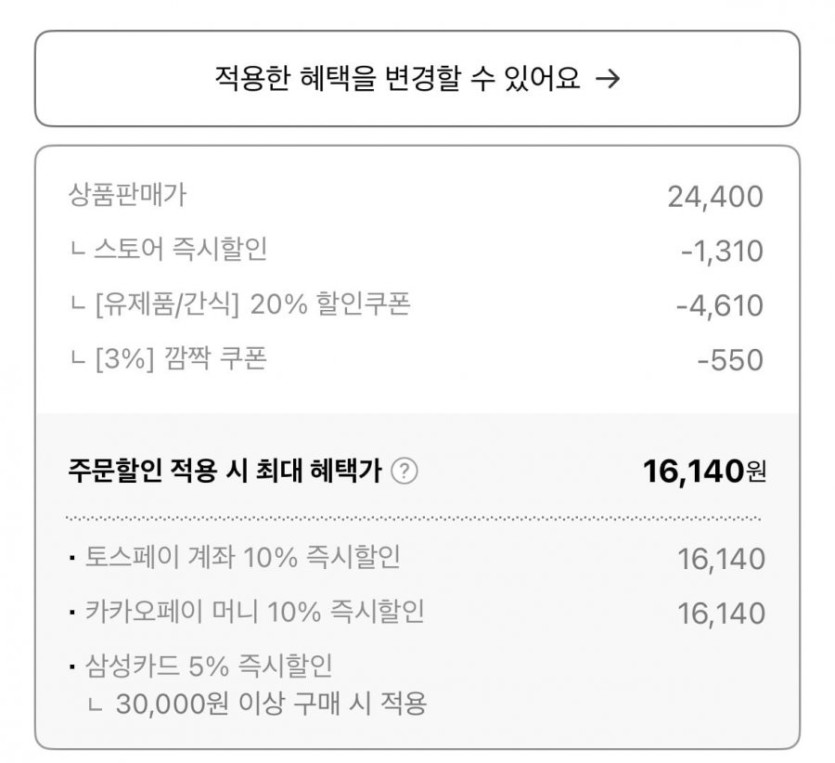Choose 토스페이 계좌 10% 즉시할인 option

(x=240, y=557)
